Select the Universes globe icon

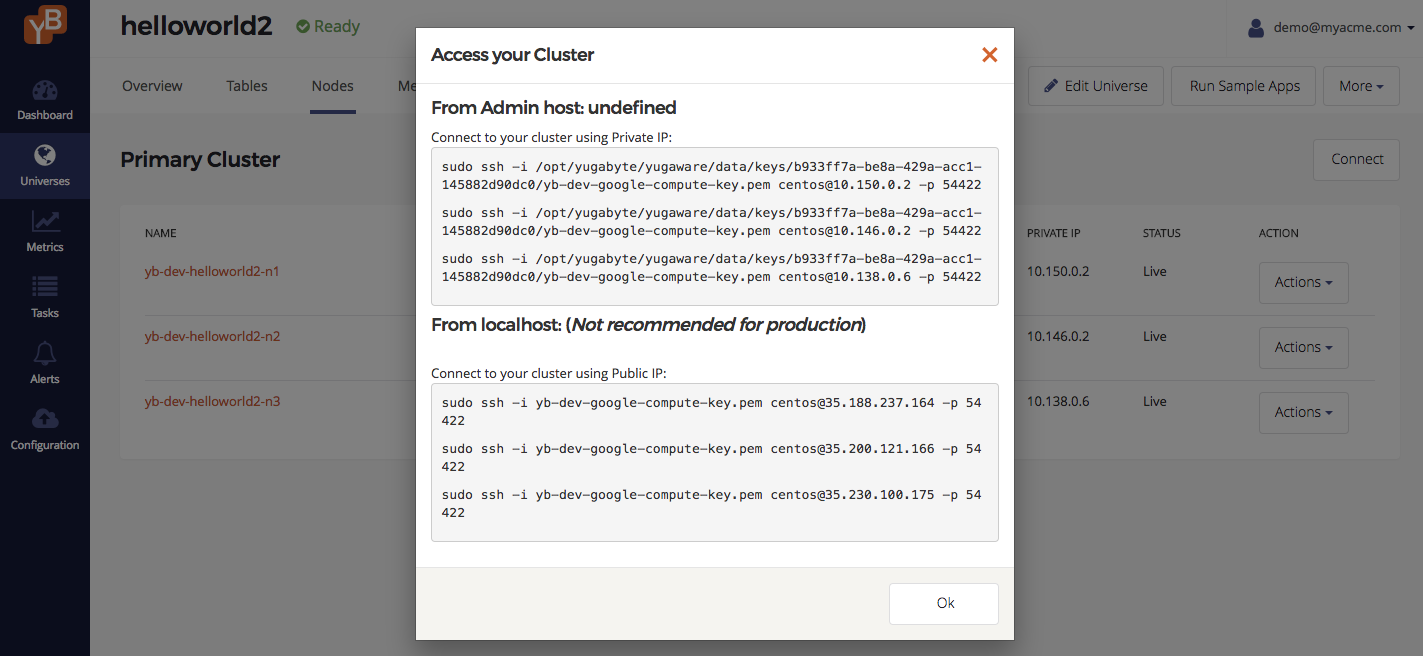45,155
